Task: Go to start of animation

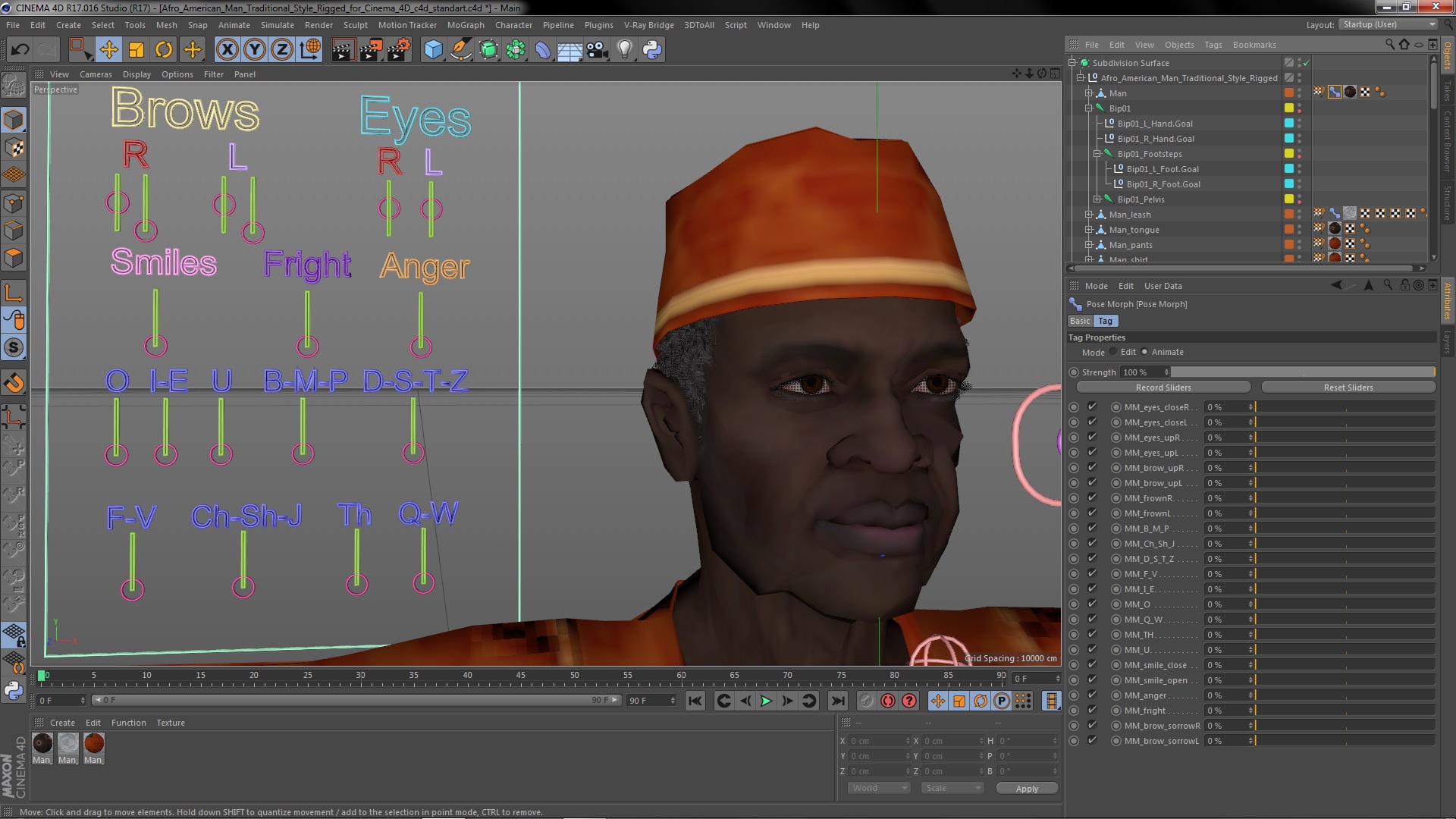Action: [x=695, y=701]
